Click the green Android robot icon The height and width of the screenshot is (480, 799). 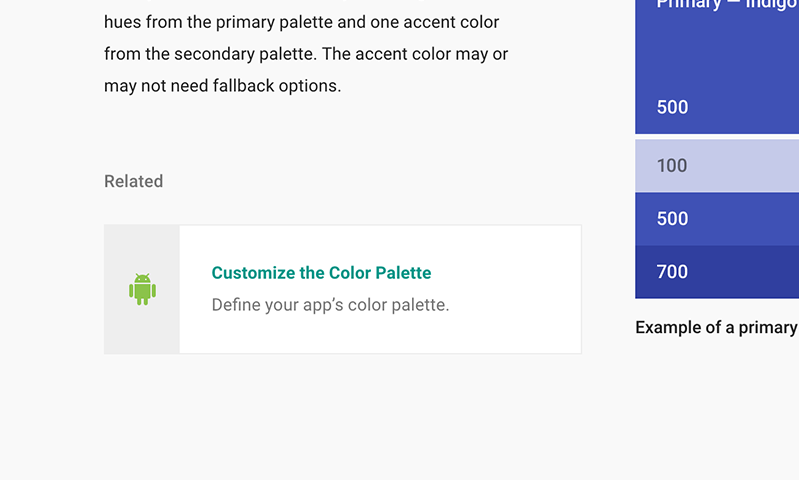click(x=142, y=289)
